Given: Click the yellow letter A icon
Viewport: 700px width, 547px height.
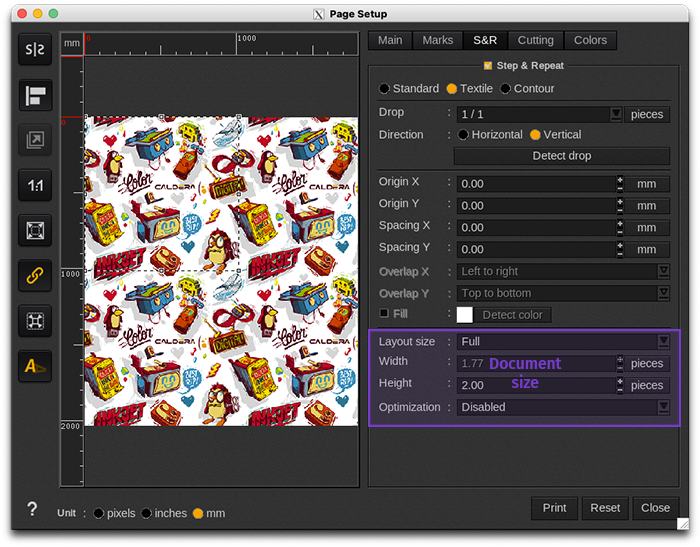Looking at the screenshot, I should coord(35,367).
